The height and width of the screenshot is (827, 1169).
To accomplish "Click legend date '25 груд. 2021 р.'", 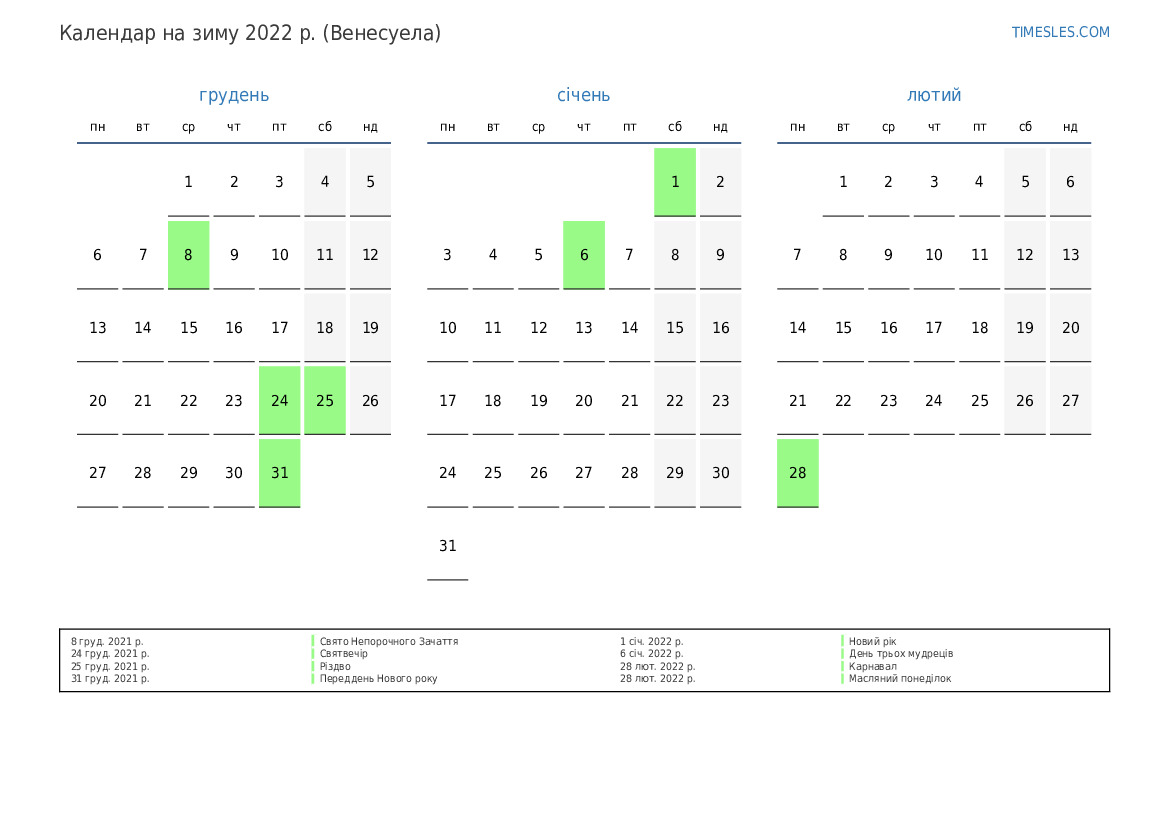I will (110, 667).
